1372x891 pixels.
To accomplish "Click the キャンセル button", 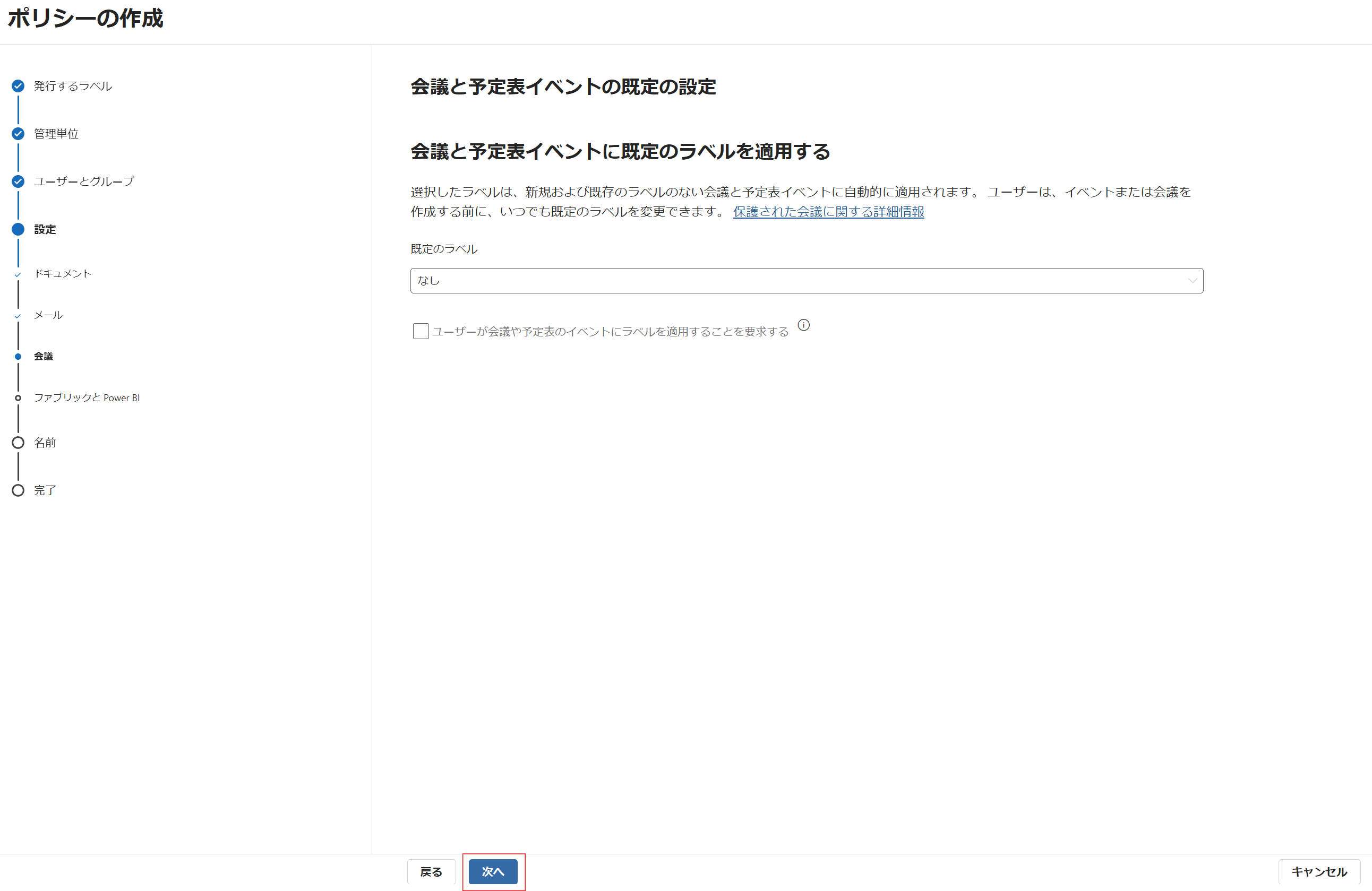I will (x=1319, y=872).
